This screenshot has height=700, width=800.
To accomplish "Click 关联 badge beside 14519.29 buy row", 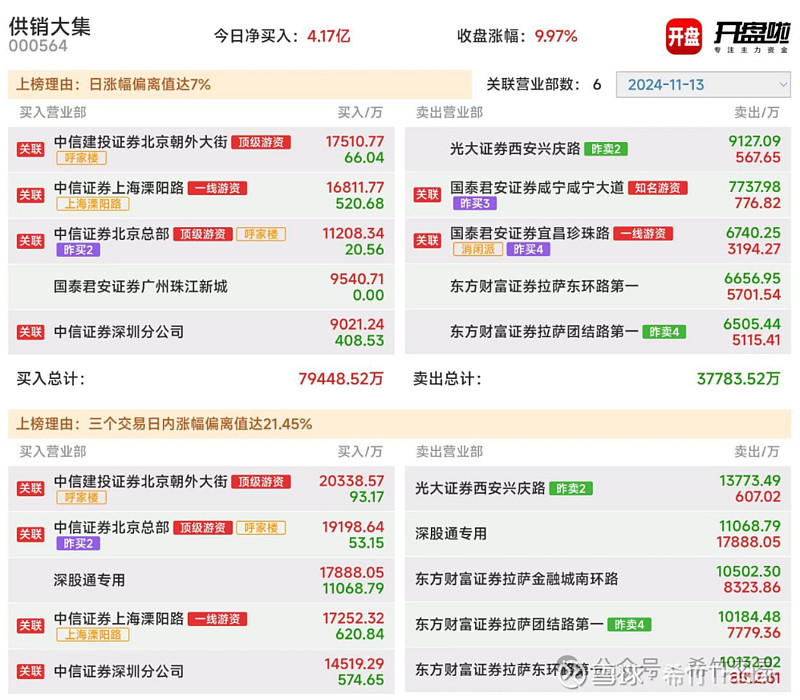I will coord(31,671).
